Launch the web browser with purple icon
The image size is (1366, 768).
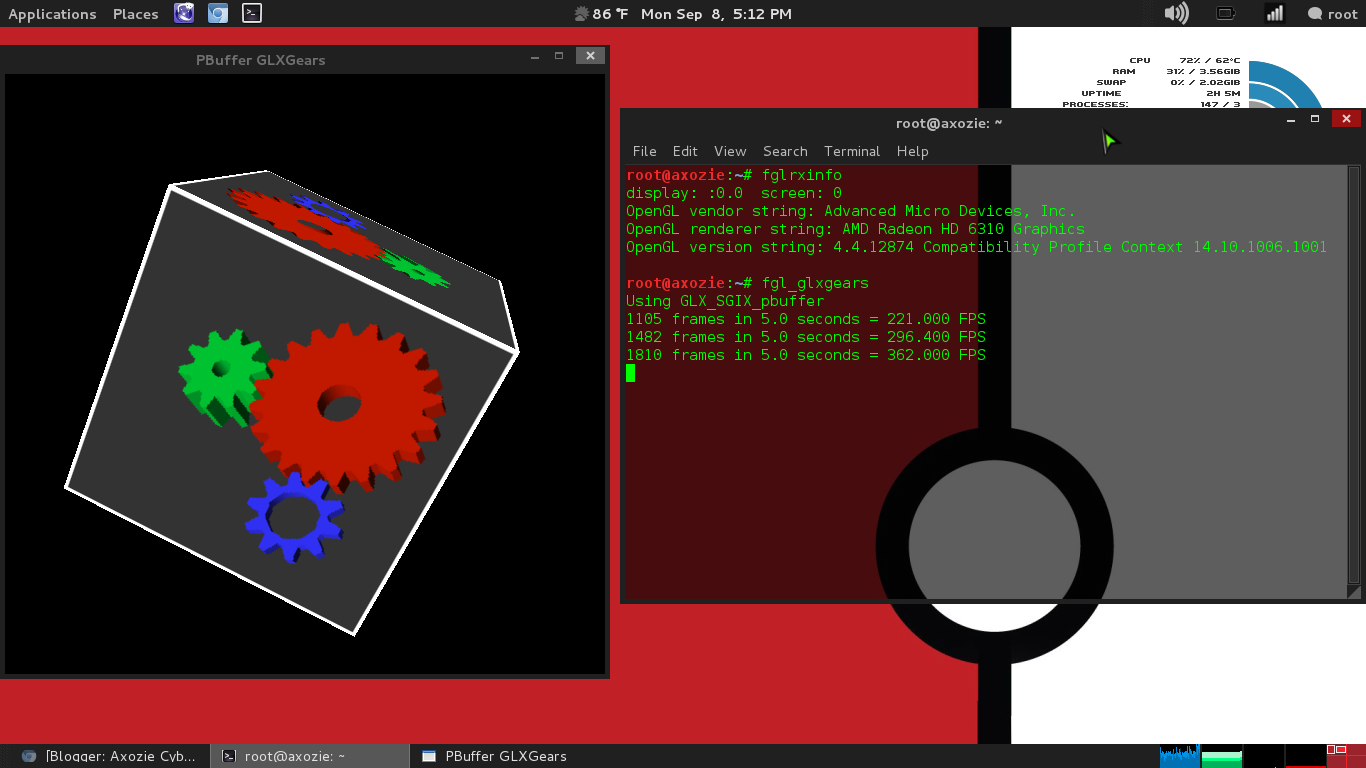pos(183,13)
